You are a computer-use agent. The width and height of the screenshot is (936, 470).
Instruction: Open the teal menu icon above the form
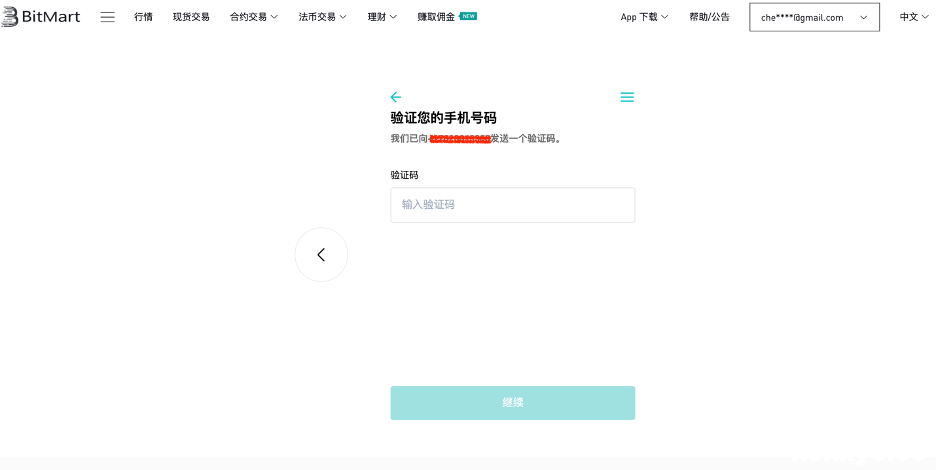[x=627, y=97]
